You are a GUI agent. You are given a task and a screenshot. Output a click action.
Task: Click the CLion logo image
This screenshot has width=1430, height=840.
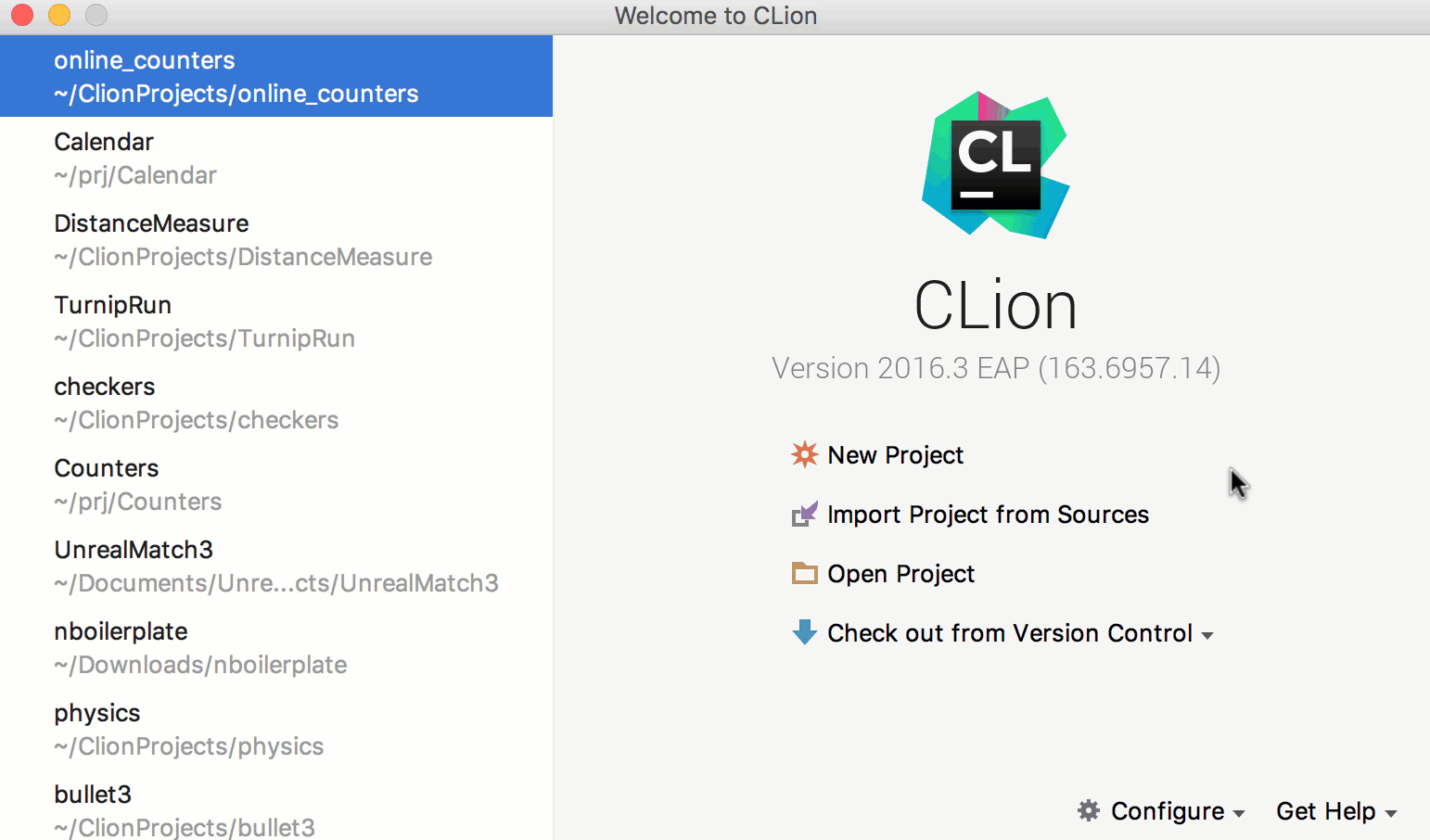pyautogui.click(x=996, y=165)
